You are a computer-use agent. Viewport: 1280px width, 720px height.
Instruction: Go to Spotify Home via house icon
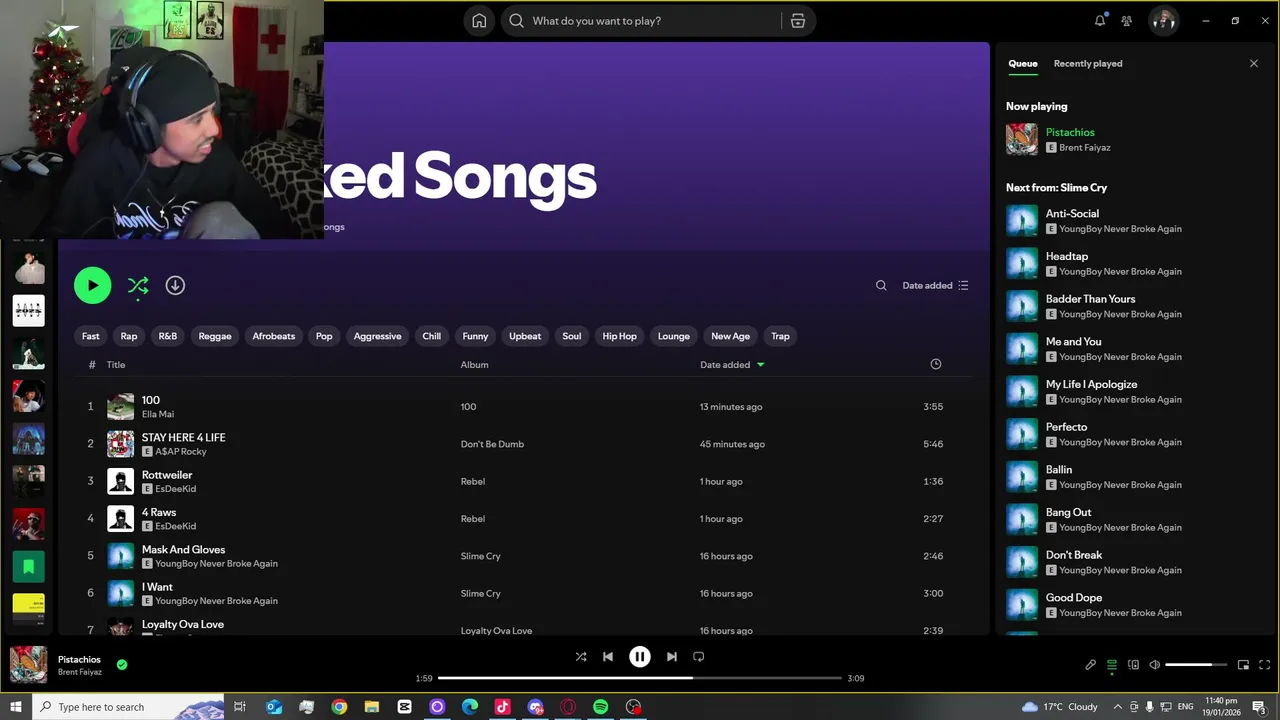[479, 21]
